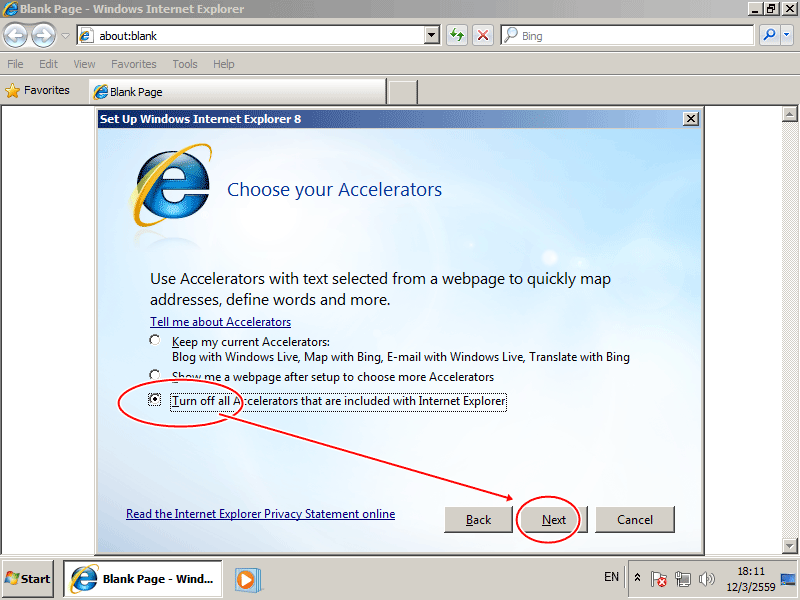Click the Blank Page taskbar button

(142, 579)
